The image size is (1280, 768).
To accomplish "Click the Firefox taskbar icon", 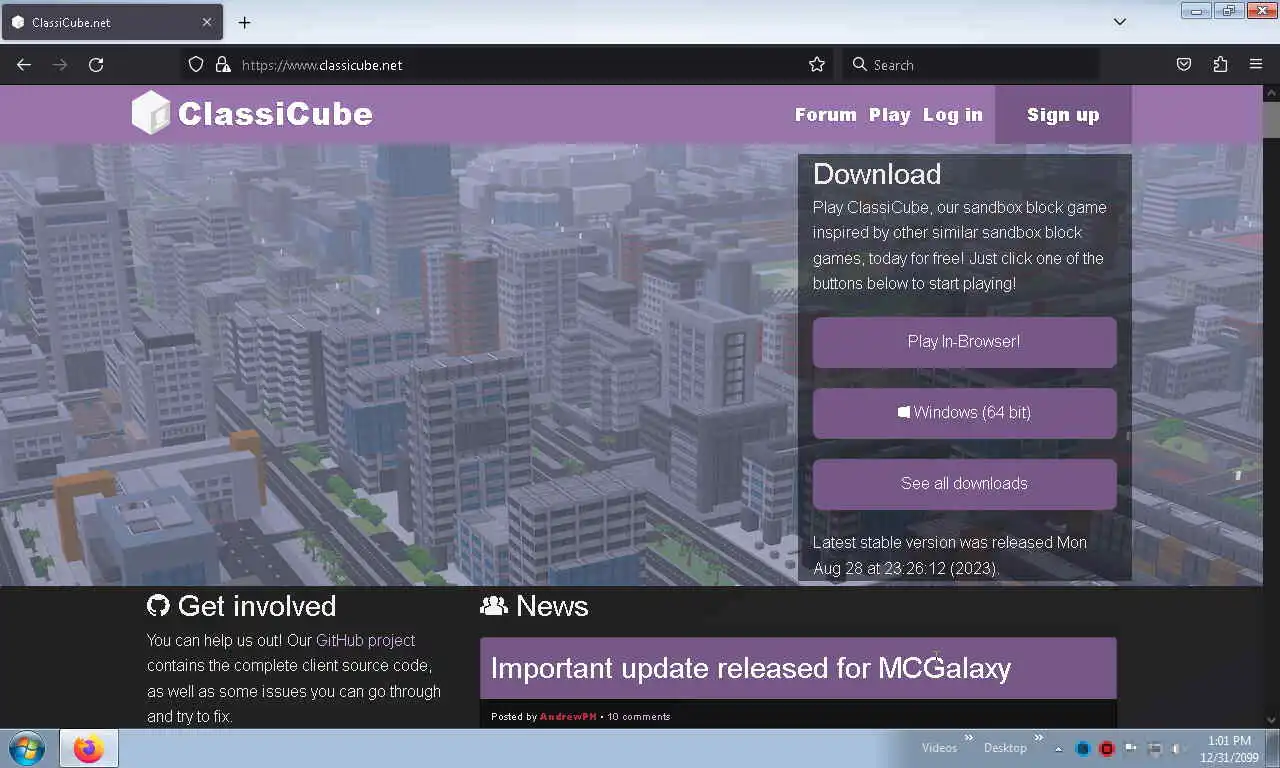I will pos(88,748).
